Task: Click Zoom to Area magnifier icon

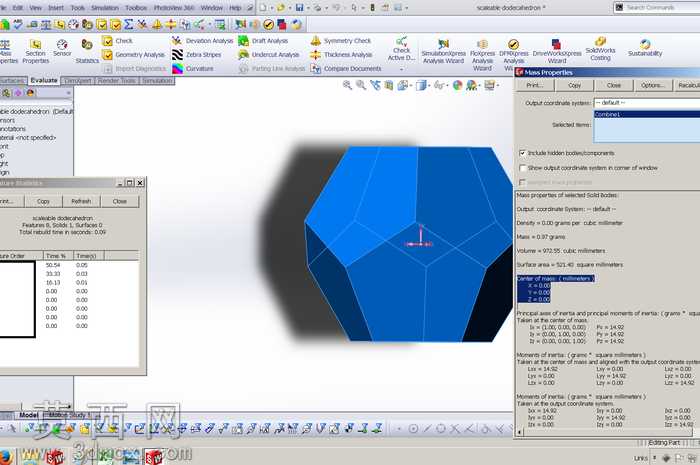Action: (x=361, y=85)
